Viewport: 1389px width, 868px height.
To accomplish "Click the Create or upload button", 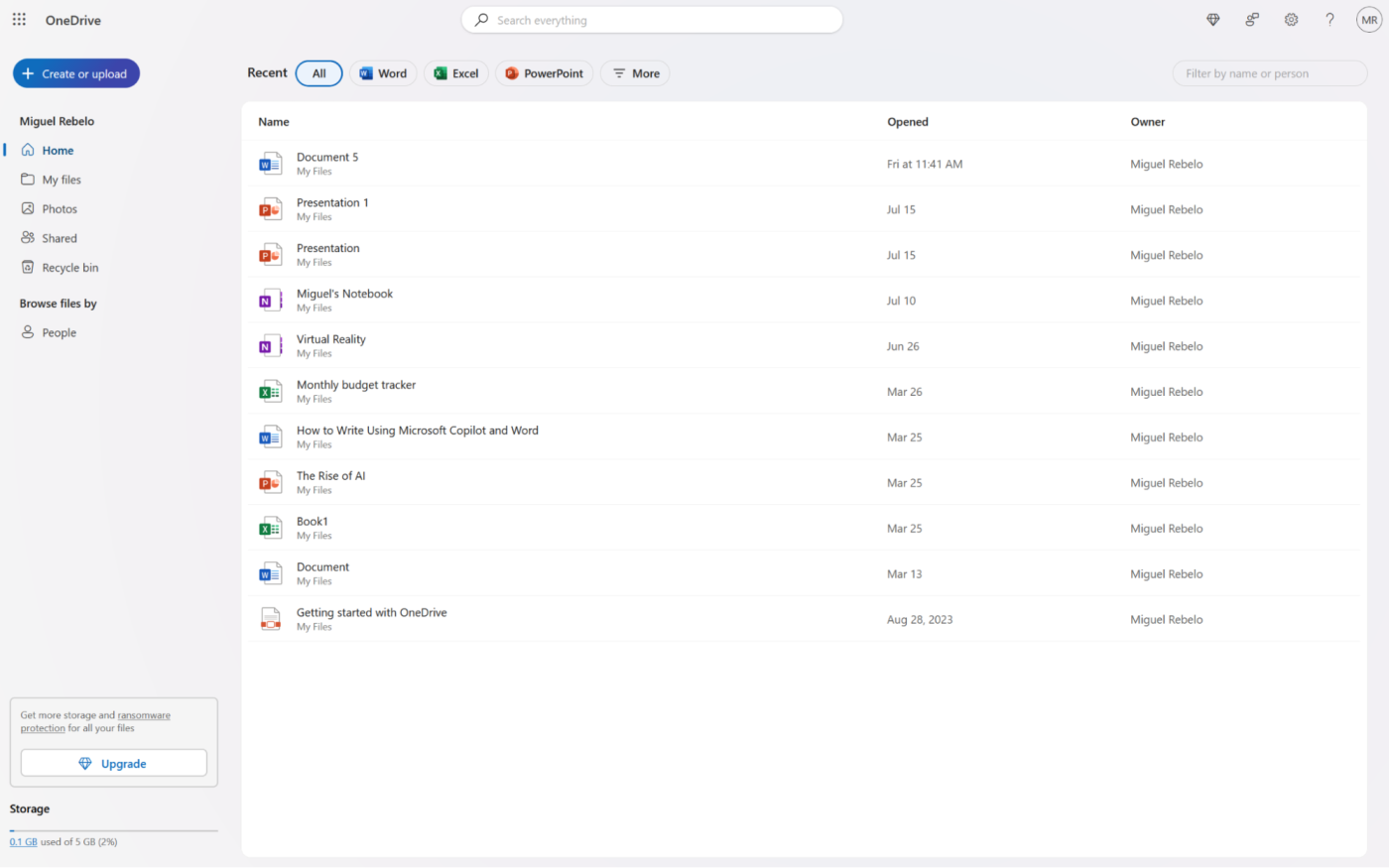I will tap(76, 73).
